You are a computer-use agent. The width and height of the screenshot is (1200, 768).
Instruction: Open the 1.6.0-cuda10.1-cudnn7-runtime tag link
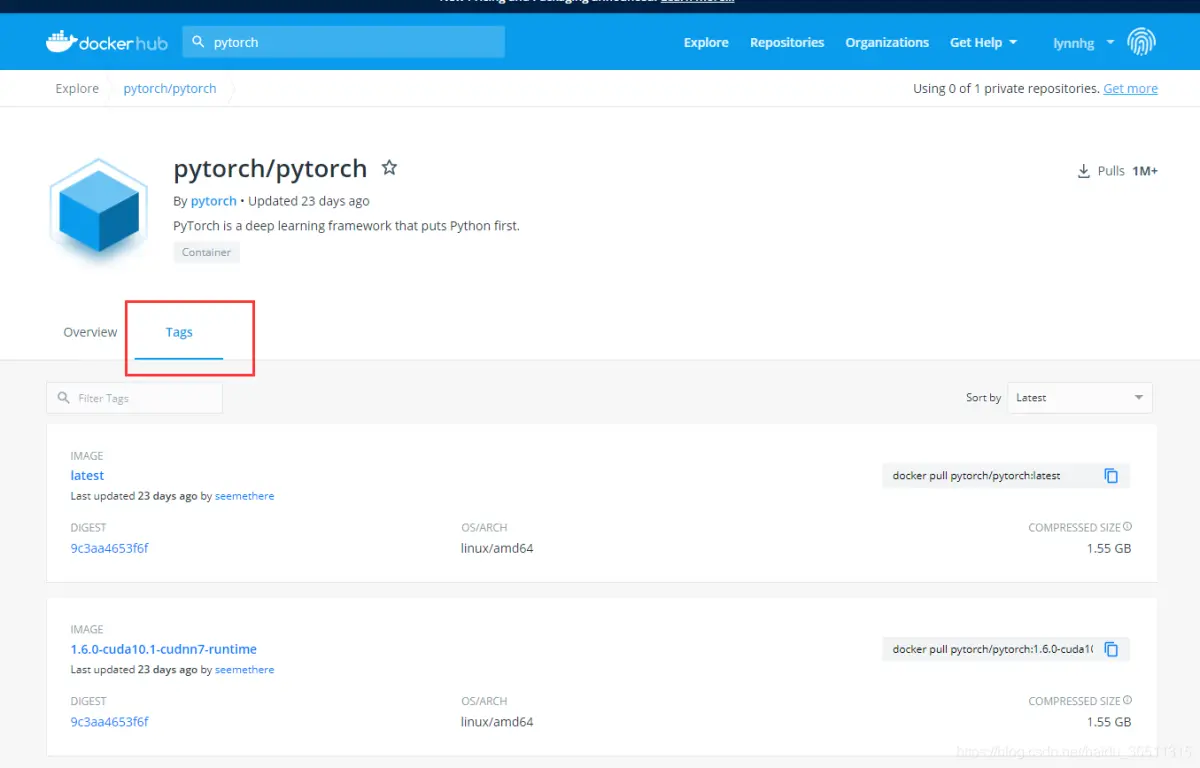click(x=164, y=649)
